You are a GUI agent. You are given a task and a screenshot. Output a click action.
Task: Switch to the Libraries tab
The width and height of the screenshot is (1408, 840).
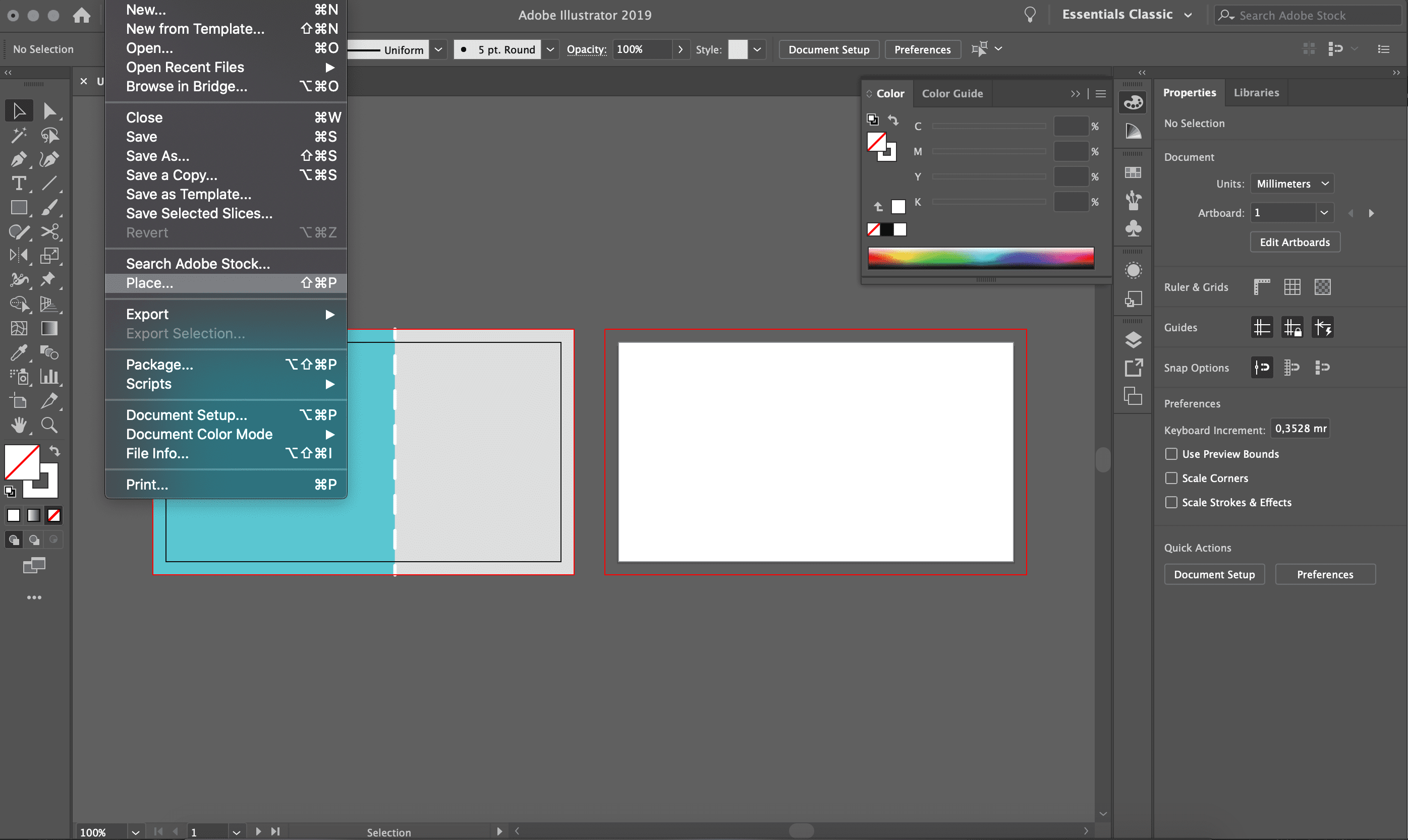click(1256, 92)
